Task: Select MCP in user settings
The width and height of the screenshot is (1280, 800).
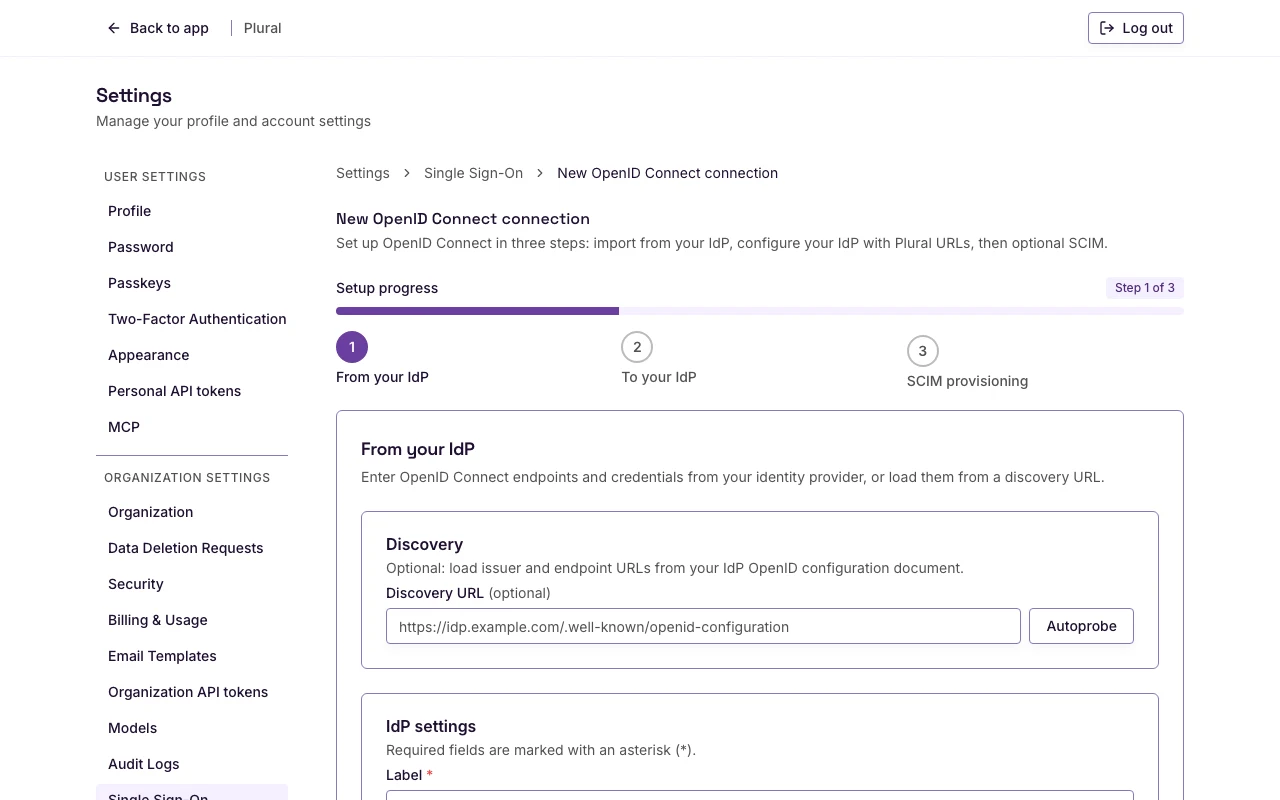Action: 192,427
